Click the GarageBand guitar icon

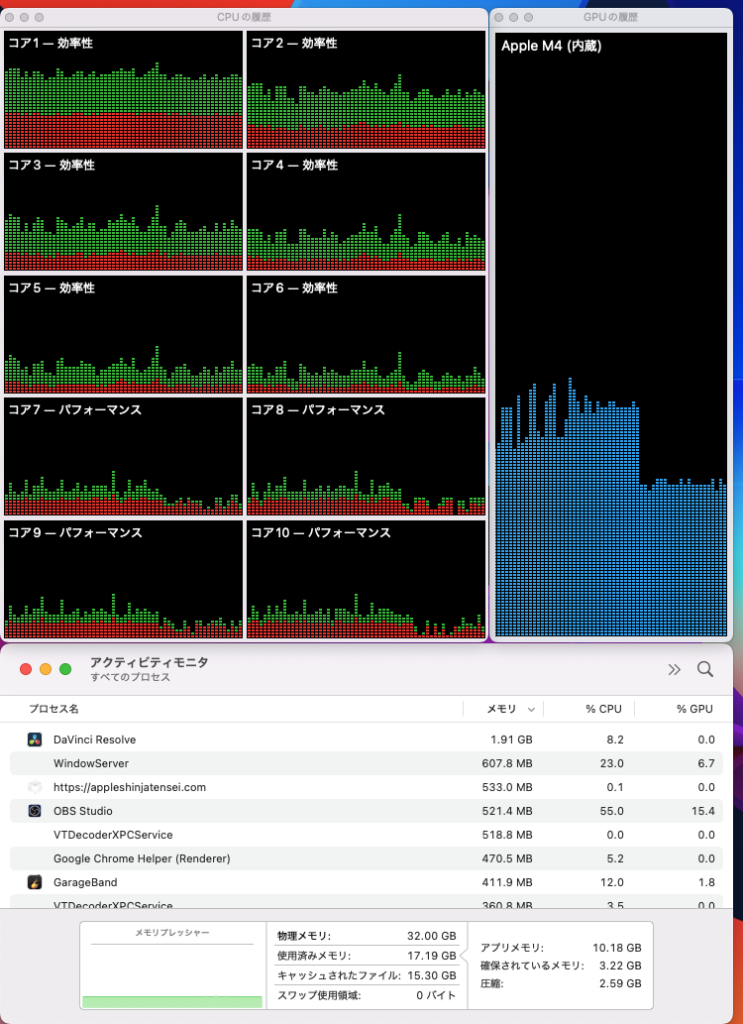click(x=35, y=882)
